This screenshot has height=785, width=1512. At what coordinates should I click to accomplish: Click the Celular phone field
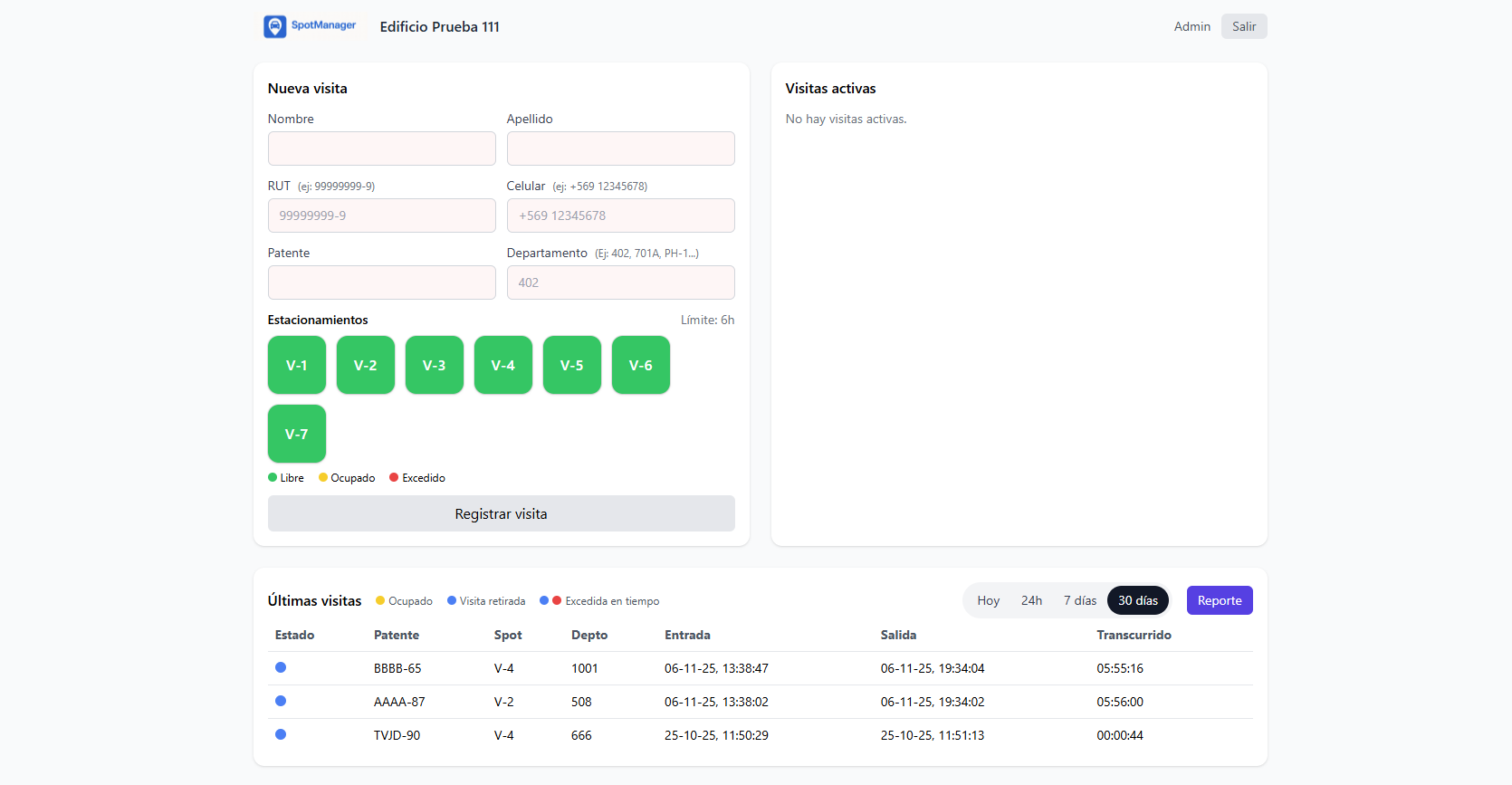(620, 215)
